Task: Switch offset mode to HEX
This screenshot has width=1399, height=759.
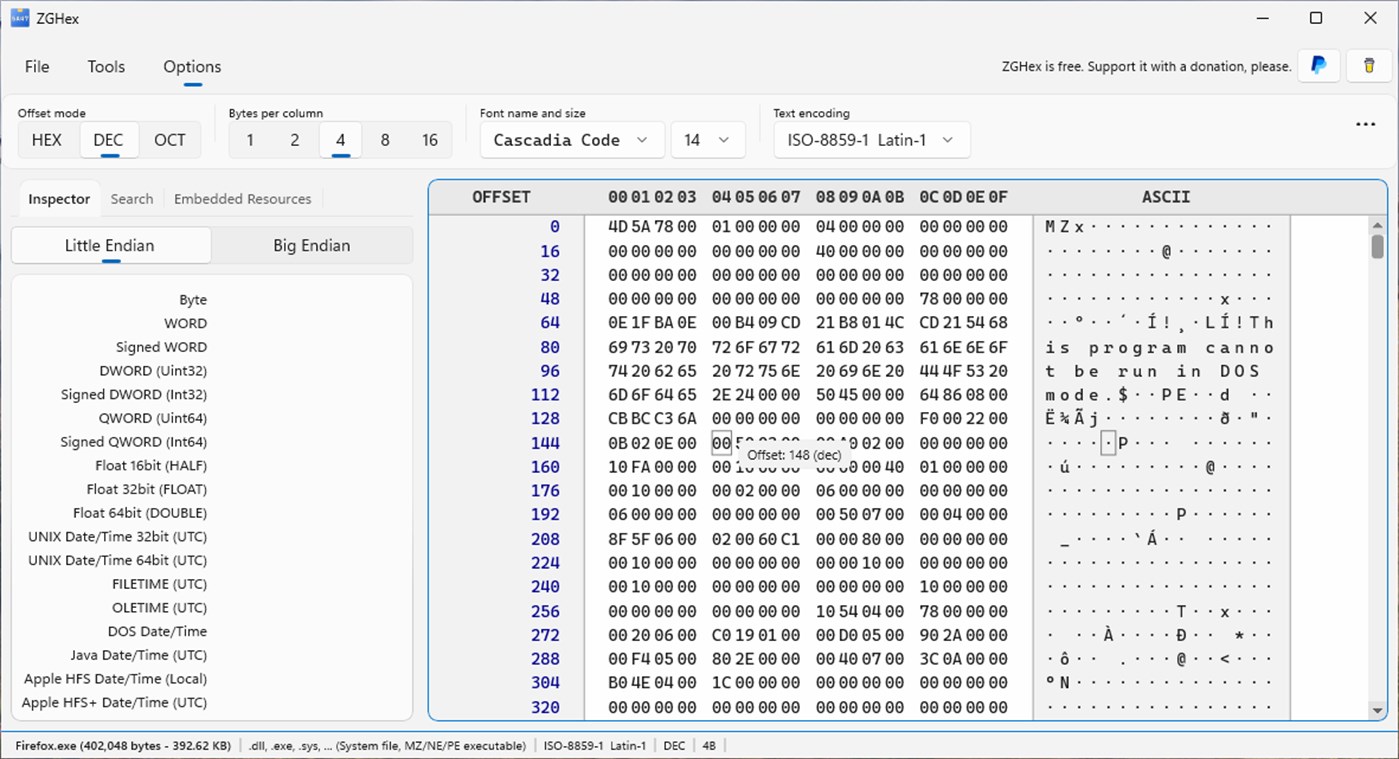Action: pos(47,140)
